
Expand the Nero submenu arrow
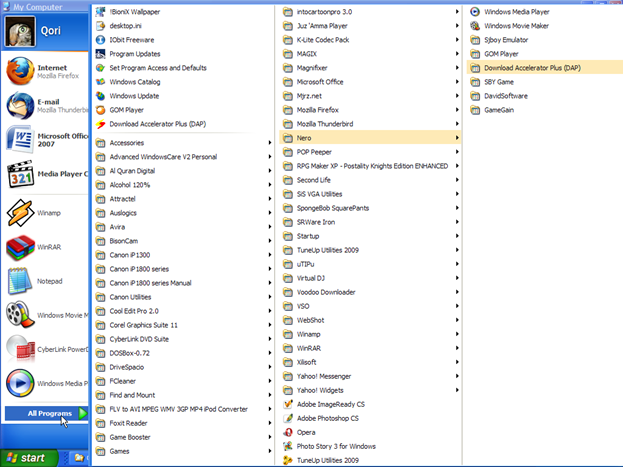(x=457, y=138)
